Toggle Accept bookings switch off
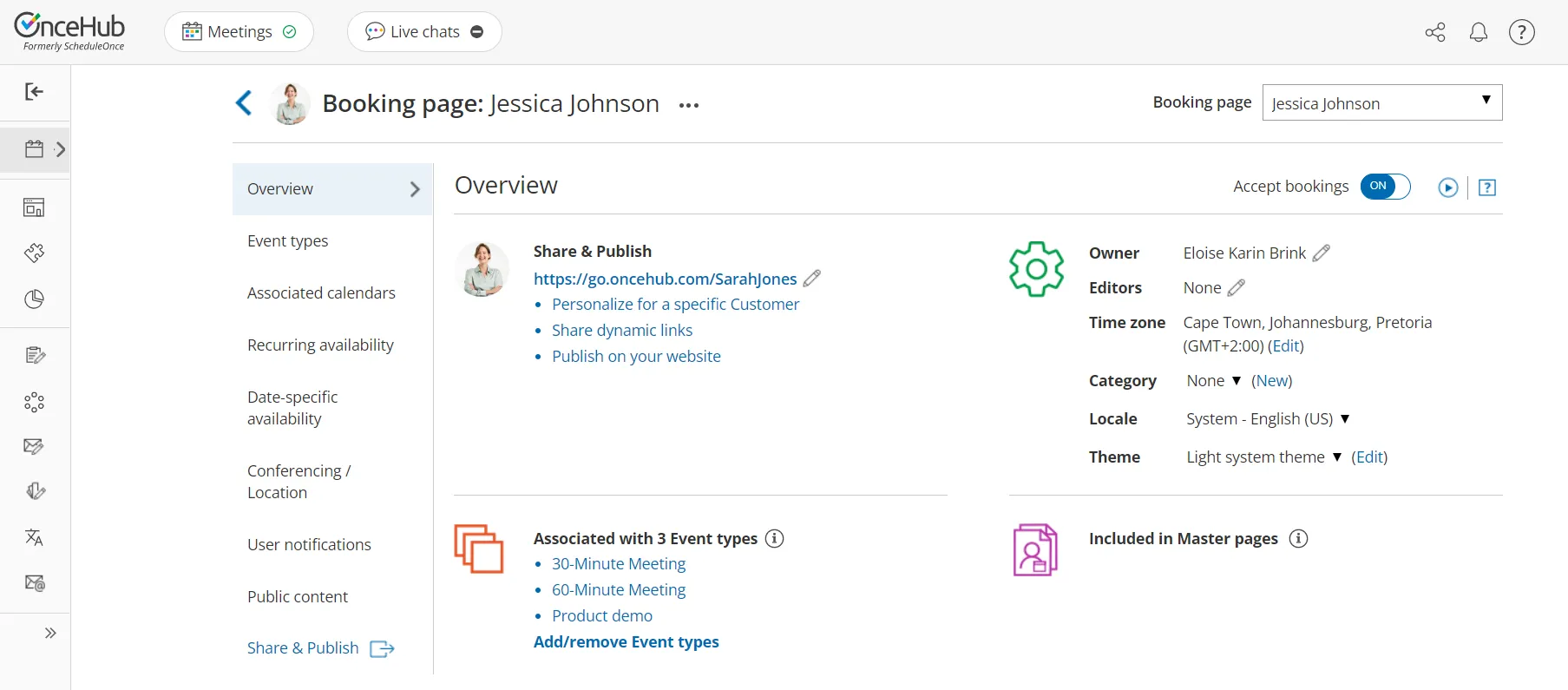 click(1385, 187)
